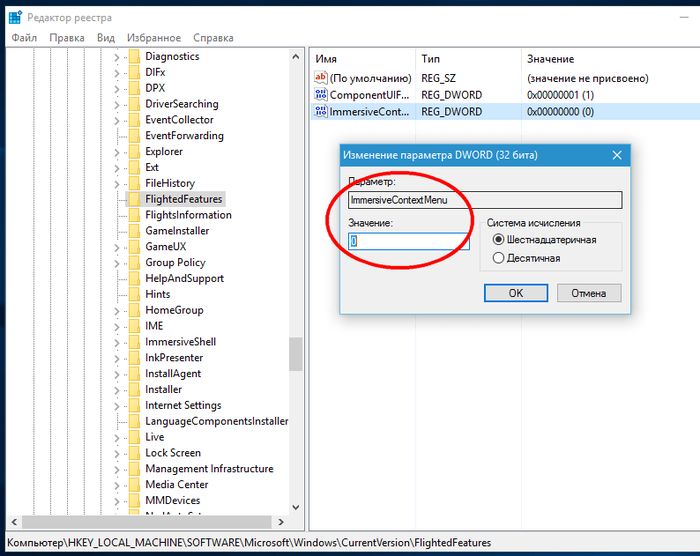Click the Explorer folder icon in tree
Image resolution: width=700 pixels, height=556 pixels.
tap(133, 152)
